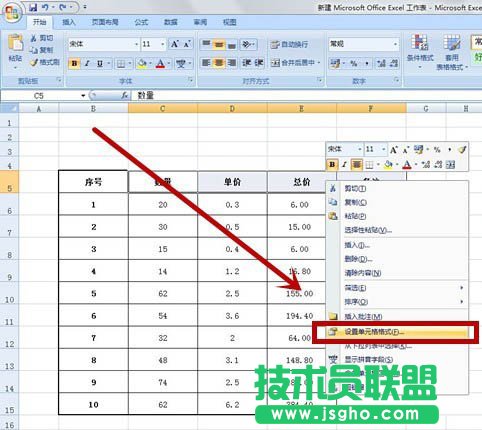Switch to the Formulas (公式) tab
Screen dimensions: 482x430
click(x=141, y=22)
